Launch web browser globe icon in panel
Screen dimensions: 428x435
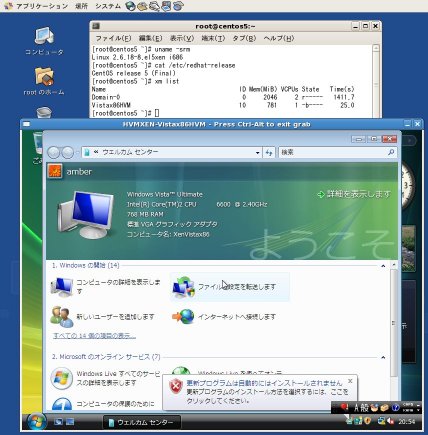[130, 6]
